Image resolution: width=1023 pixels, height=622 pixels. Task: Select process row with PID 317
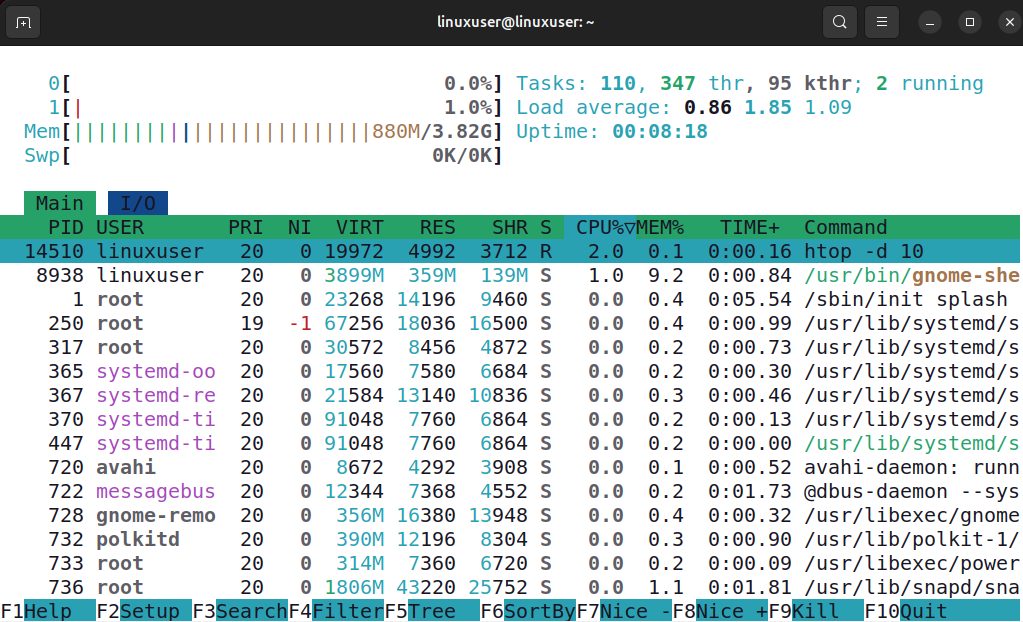(510, 347)
